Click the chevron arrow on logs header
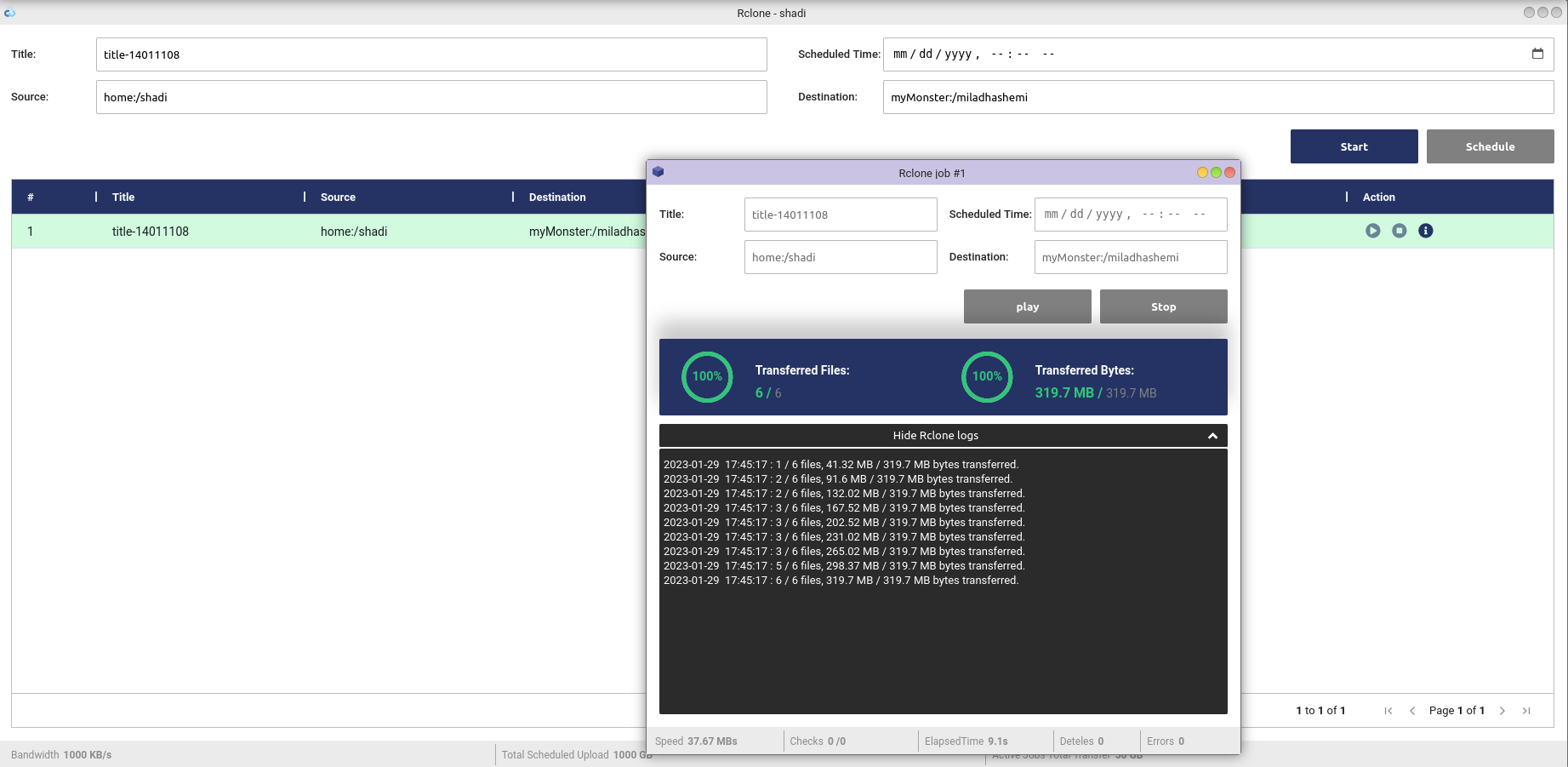 [x=1212, y=436]
